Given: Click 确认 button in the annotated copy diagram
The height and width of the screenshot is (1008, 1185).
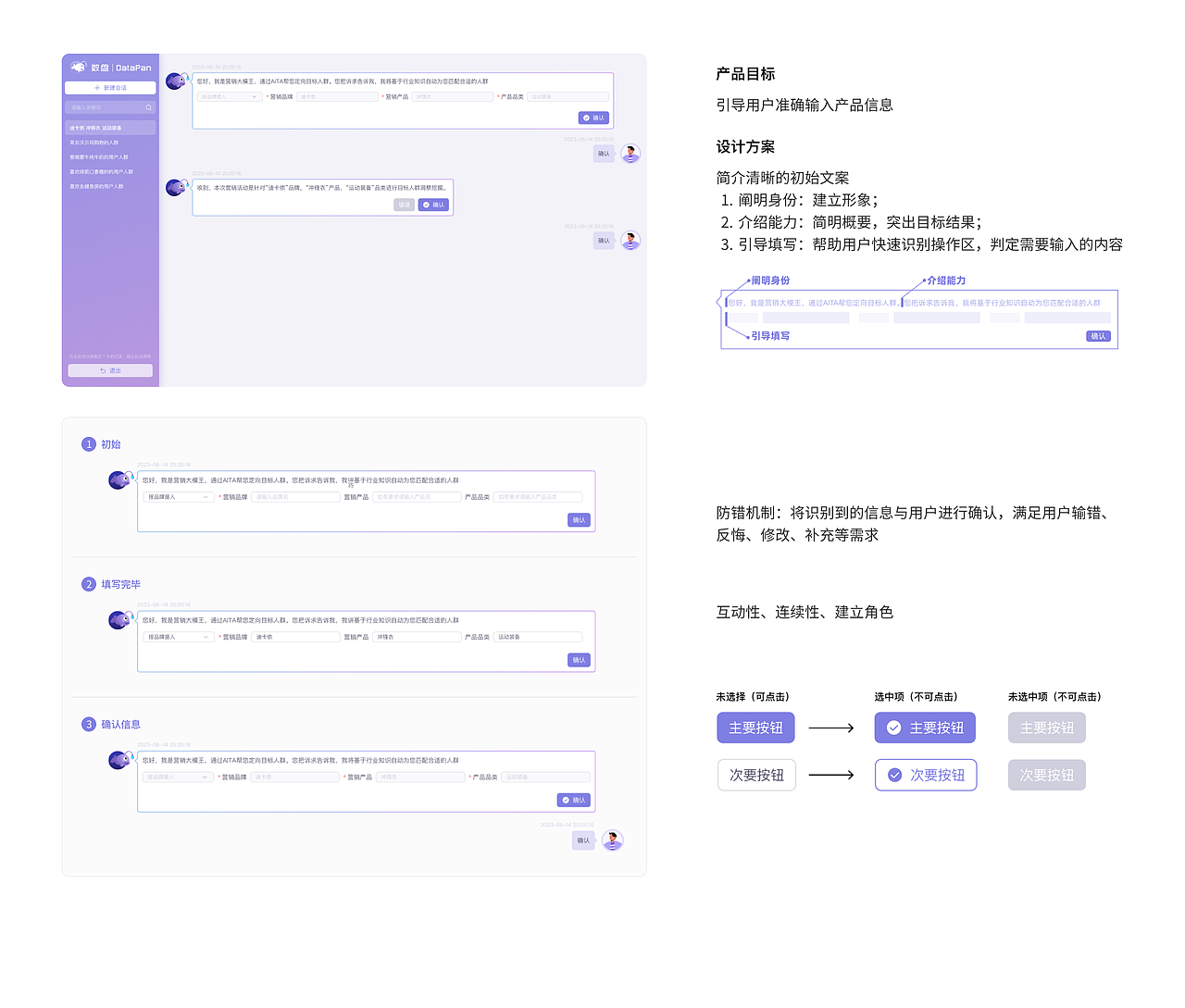Looking at the screenshot, I should (1098, 336).
